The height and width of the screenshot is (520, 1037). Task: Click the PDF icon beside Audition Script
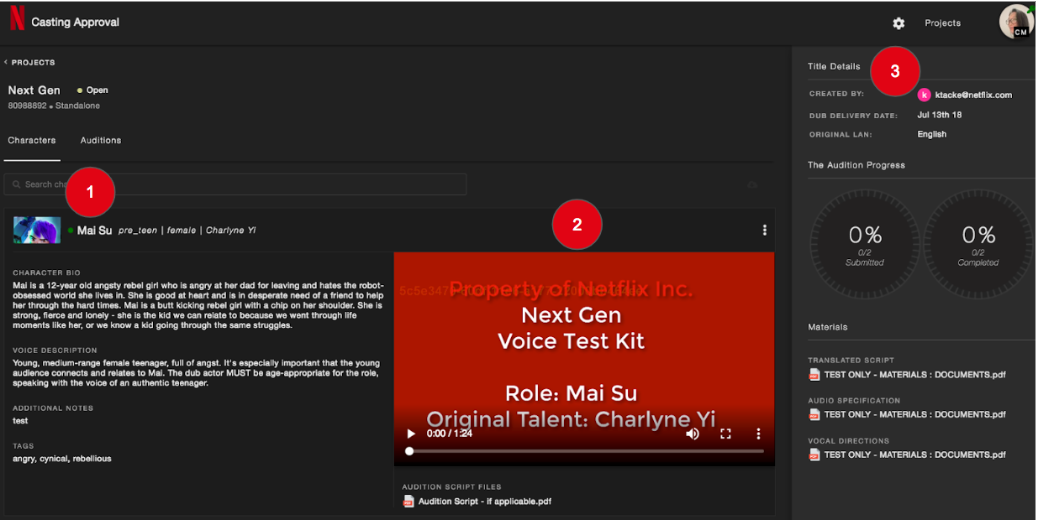tap(409, 501)
